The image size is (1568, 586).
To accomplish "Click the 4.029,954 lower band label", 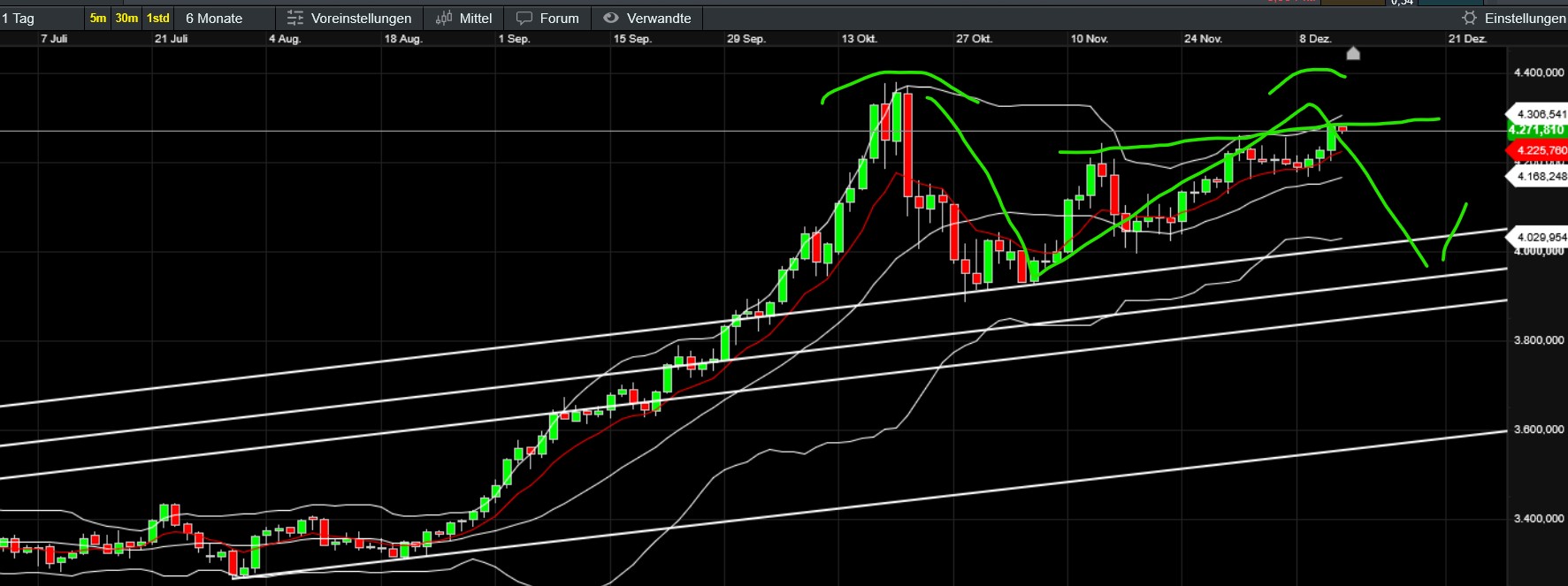I will (1537, 237).
